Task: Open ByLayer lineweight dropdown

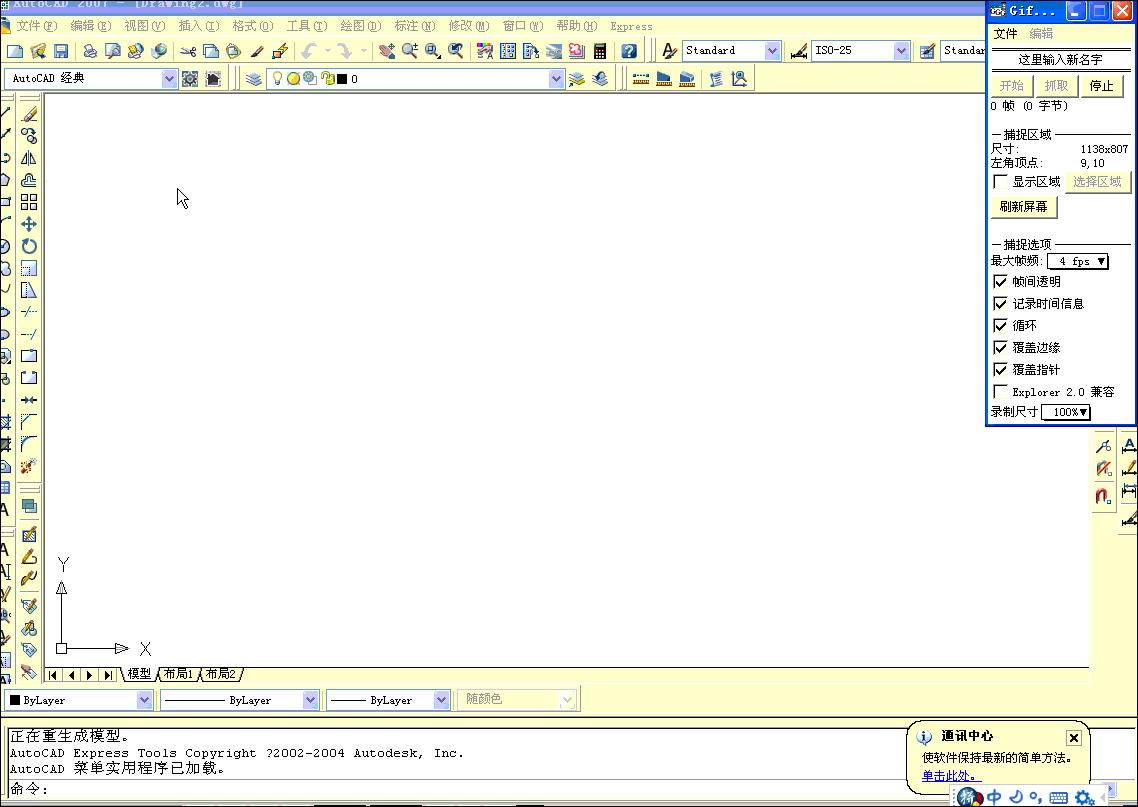Action: tap(441, 700)
